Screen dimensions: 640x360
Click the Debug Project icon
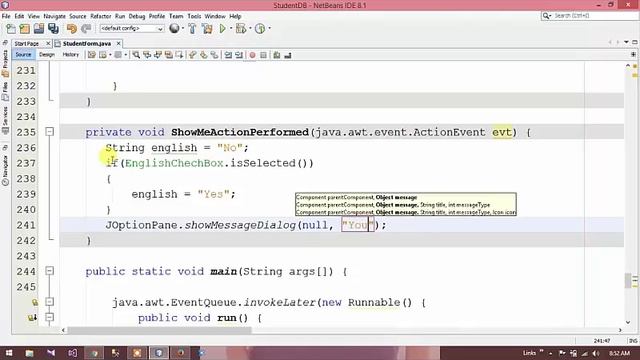pos(241,29)
